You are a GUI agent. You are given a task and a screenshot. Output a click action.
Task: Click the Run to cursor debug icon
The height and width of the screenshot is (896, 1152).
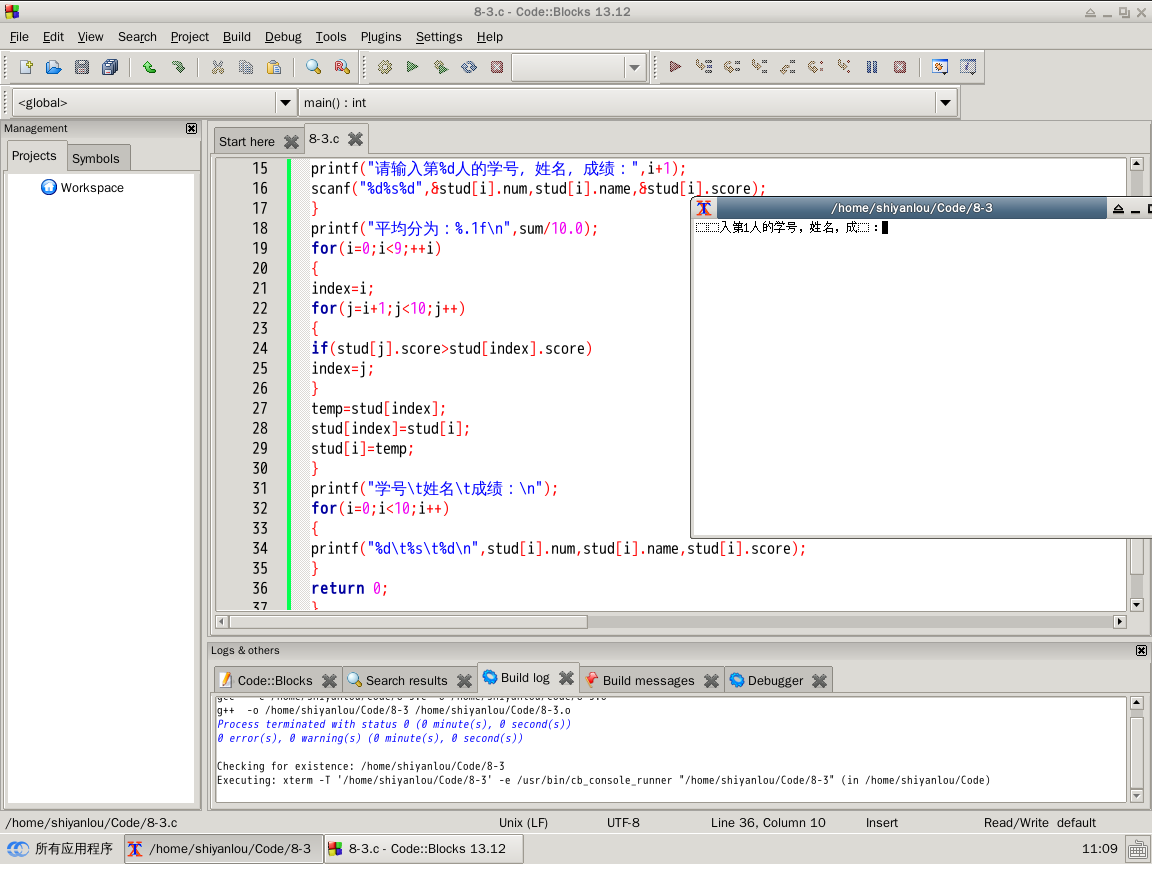pos(704,68)
